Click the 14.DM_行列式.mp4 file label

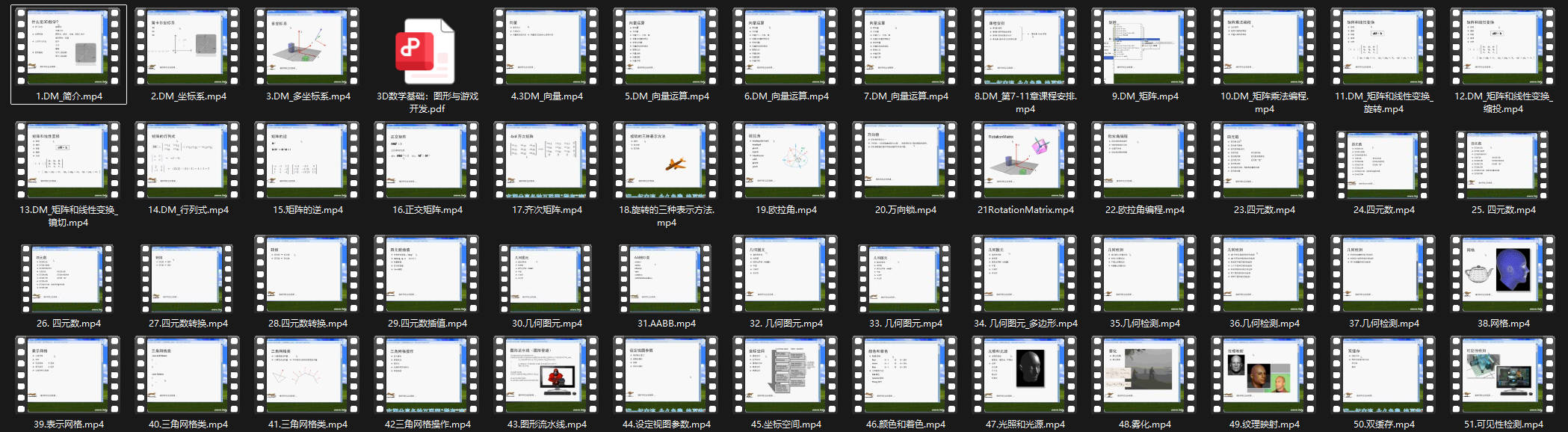coord(188,210)
